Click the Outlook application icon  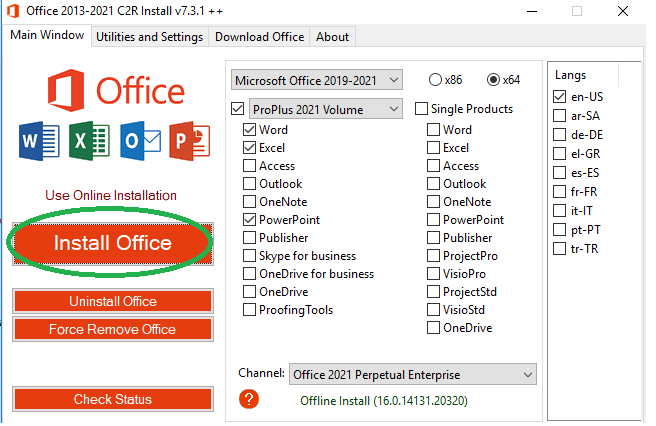[141, 141]
